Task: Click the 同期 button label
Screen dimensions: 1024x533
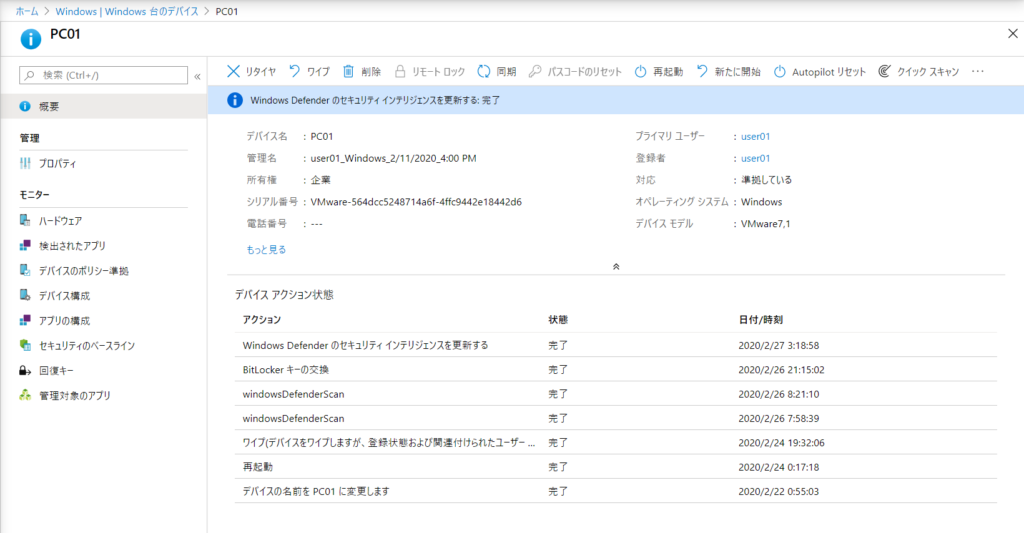Action: (x=506, y=72)
